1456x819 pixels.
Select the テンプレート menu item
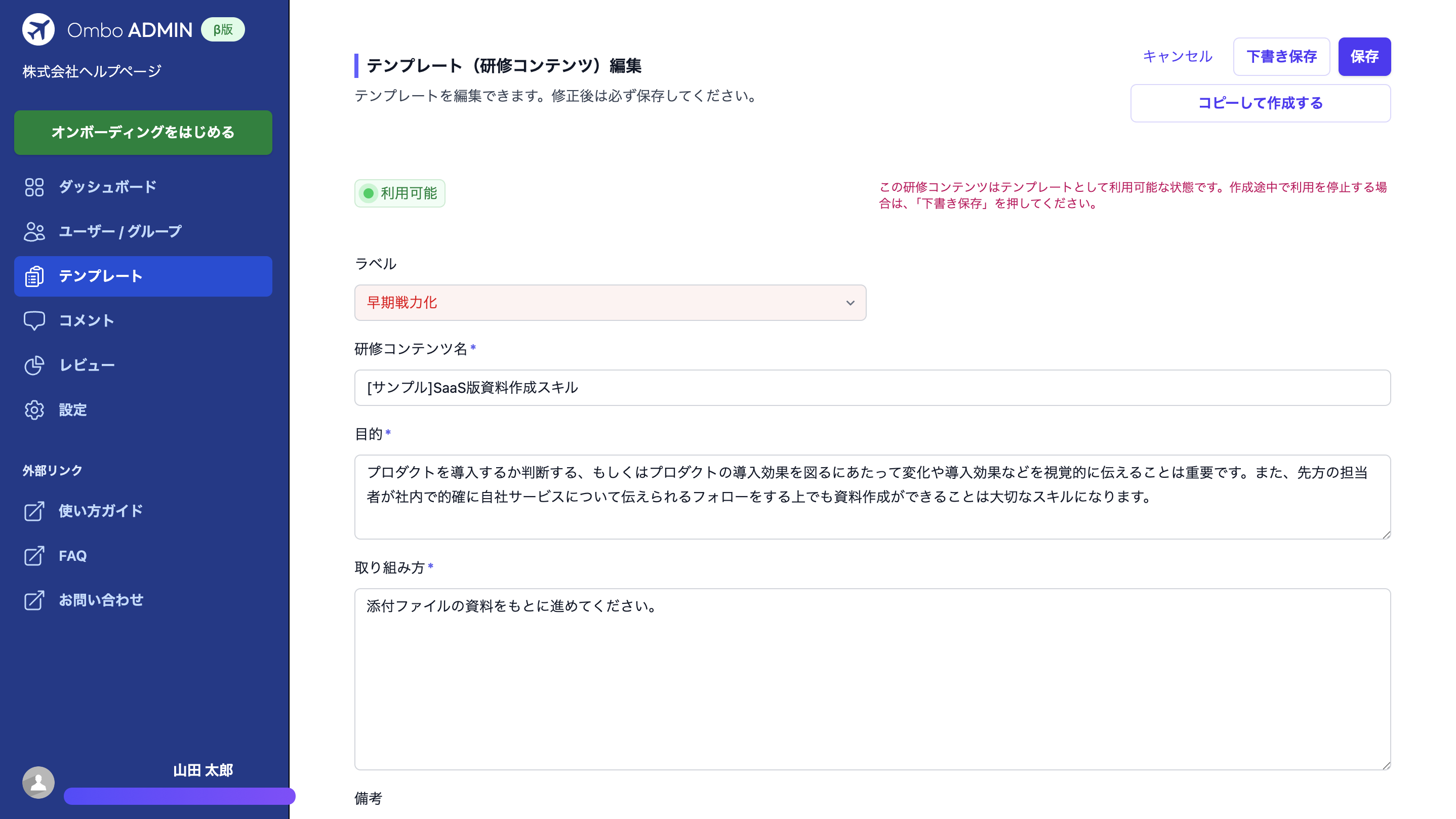143,276
